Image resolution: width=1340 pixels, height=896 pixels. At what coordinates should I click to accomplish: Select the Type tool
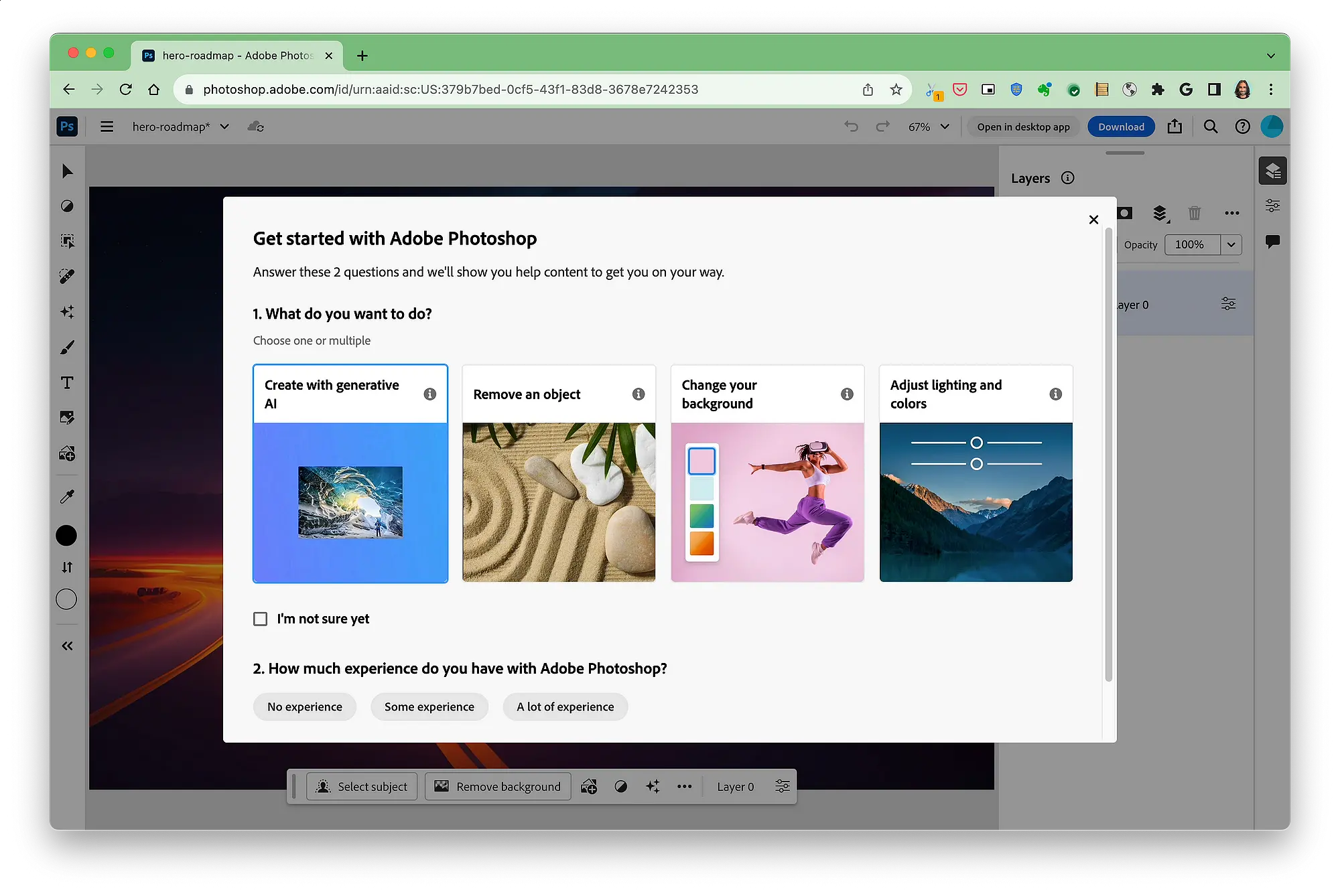67,383
